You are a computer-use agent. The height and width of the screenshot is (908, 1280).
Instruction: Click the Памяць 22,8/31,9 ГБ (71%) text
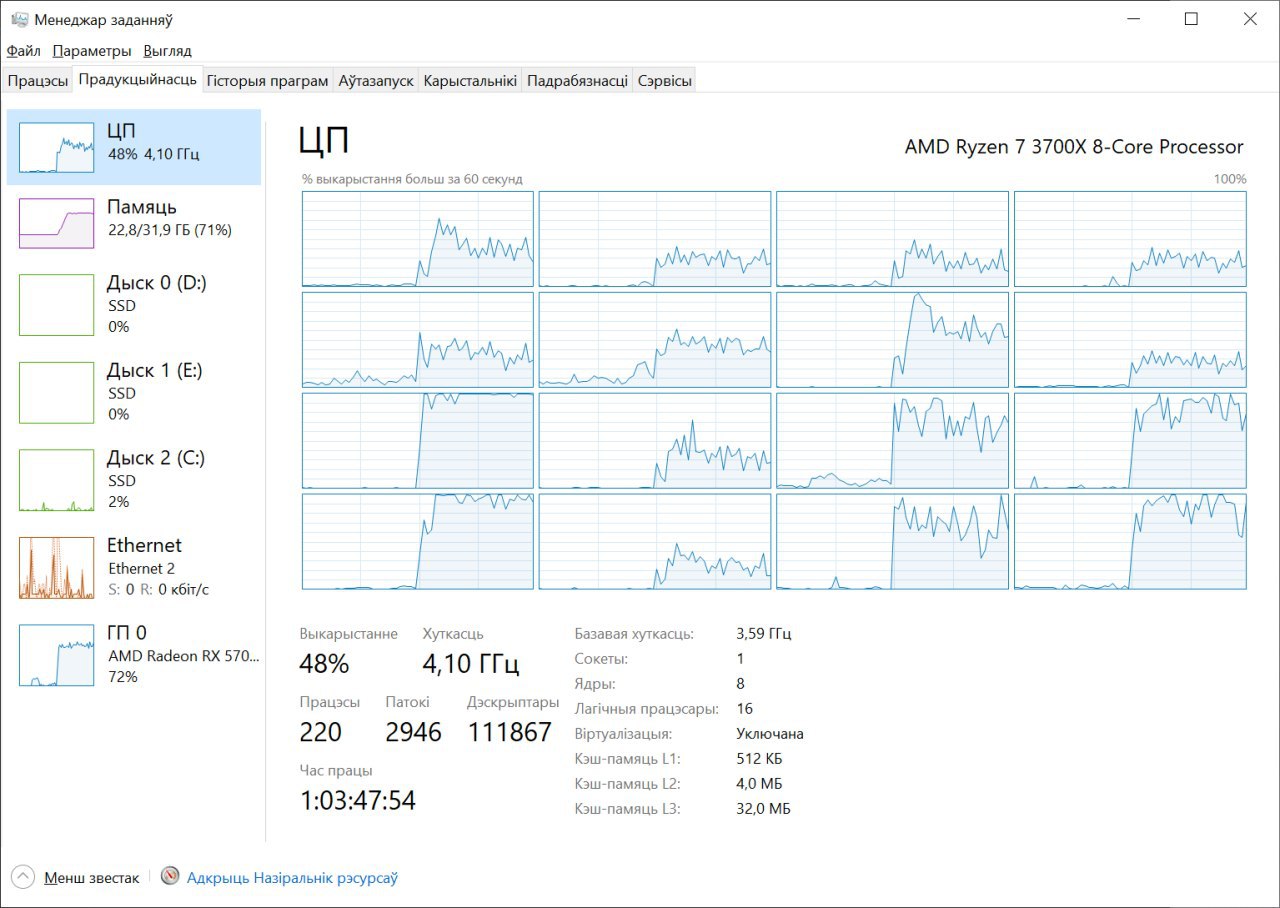pyautogui.click(x=170, y=230)
